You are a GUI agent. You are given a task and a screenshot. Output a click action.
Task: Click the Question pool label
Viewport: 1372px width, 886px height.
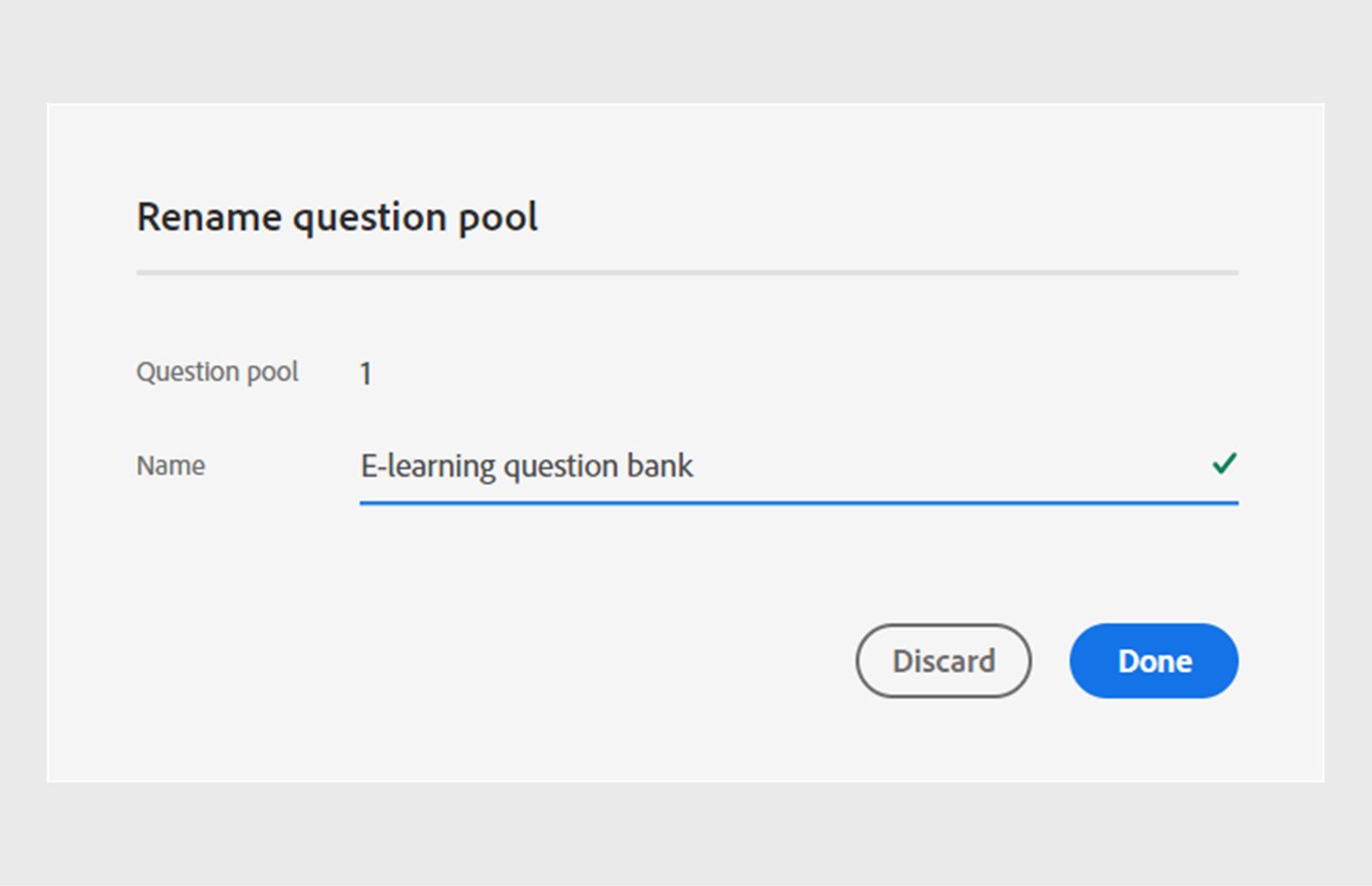(x=216, y=371)
